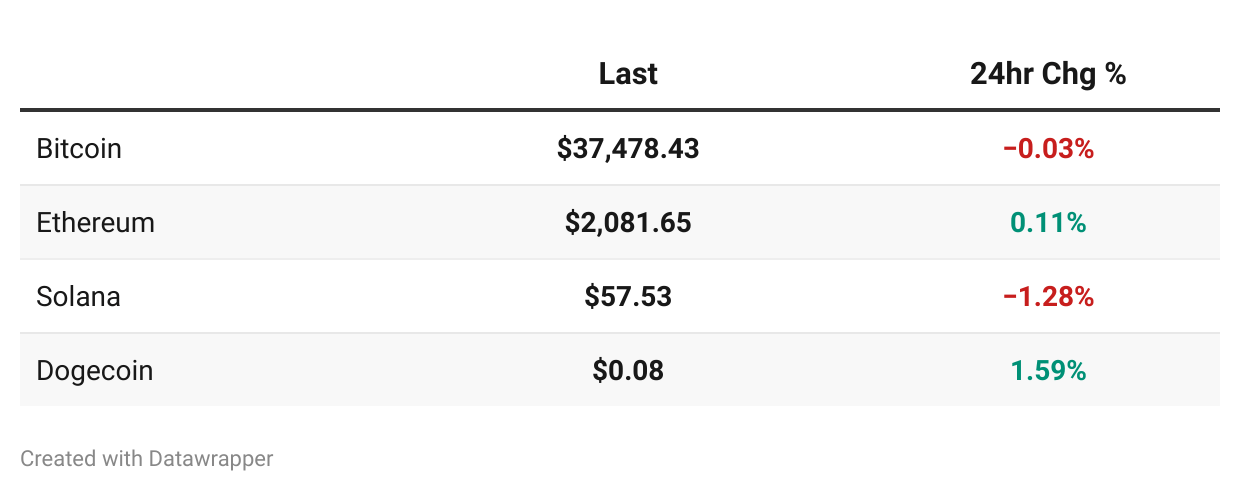Click the 24hr Chg % column header
The width and height of the screenshot is (1240, 492).
[x=1048, y=74]
